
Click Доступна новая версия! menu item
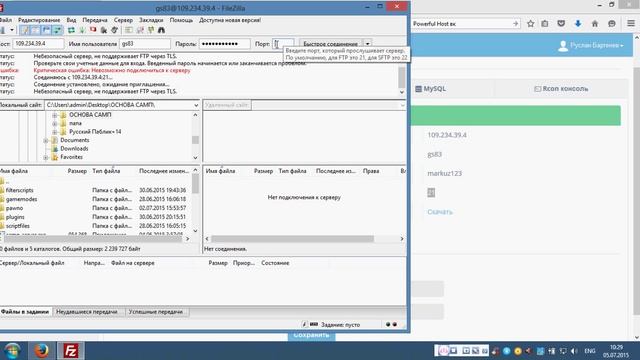point(230,20)
